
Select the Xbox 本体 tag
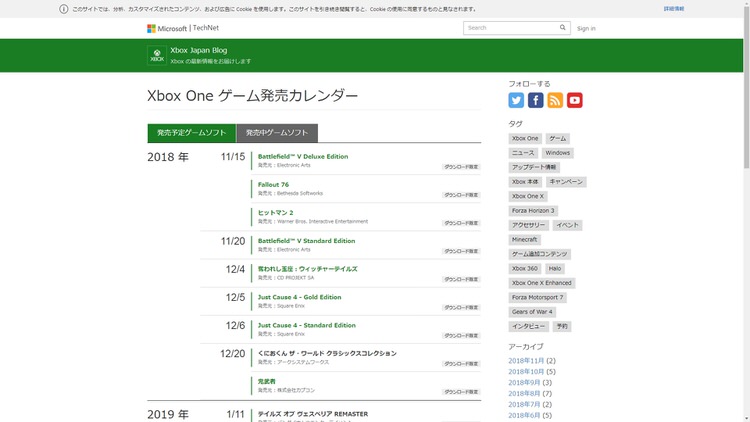click(525, 182)
